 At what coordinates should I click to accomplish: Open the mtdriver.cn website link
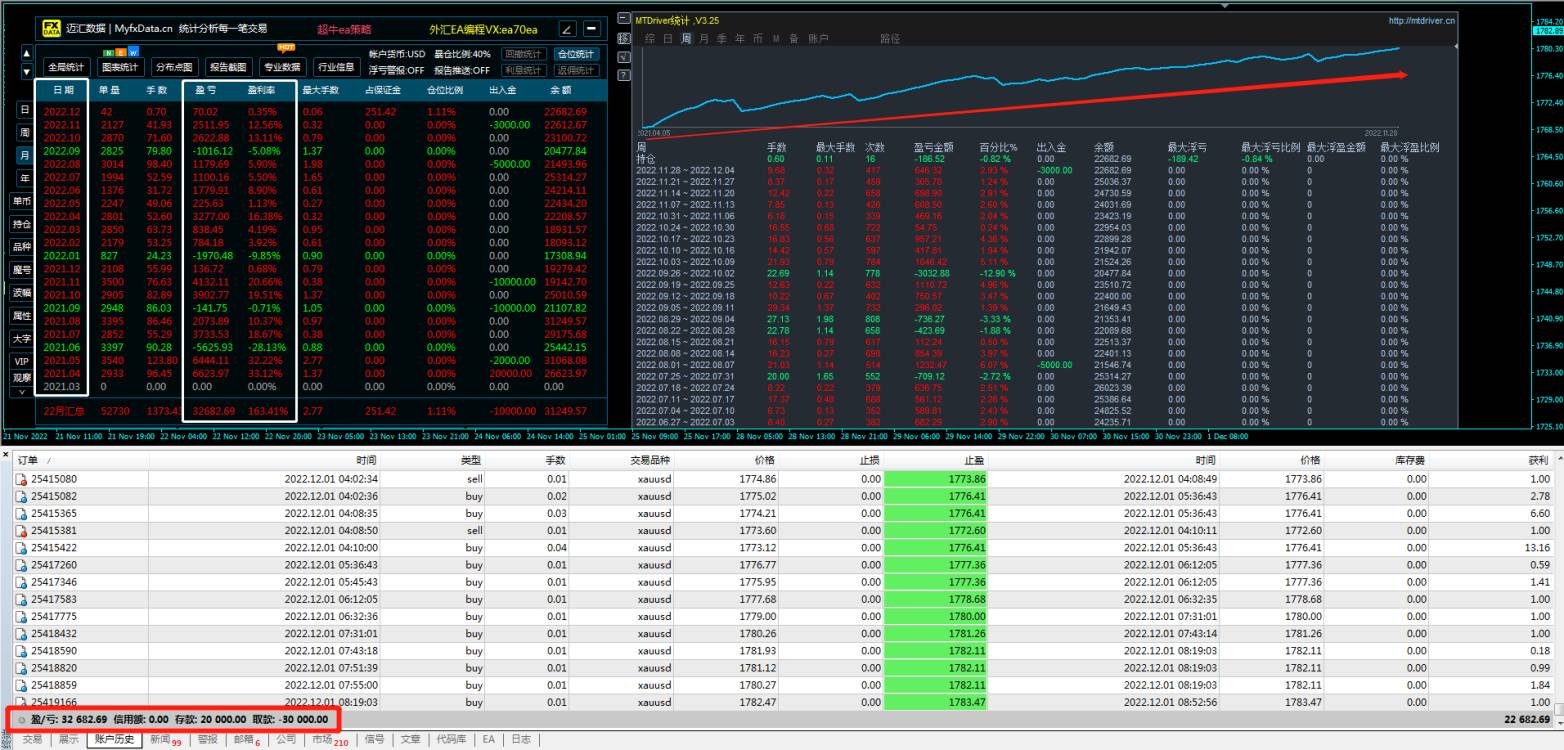pos(1422,20)
